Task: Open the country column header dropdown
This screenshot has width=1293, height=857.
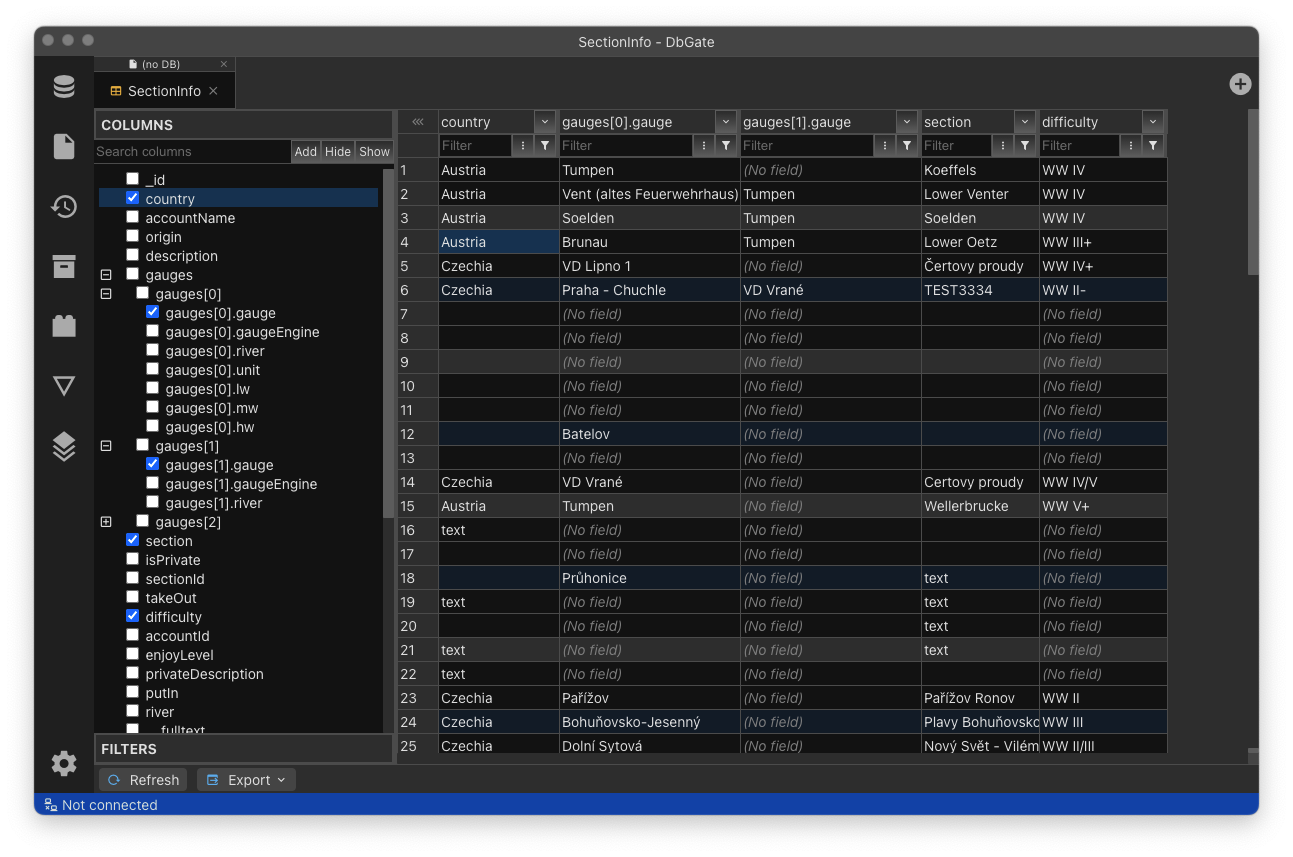Action: click(x=545, y=122)
